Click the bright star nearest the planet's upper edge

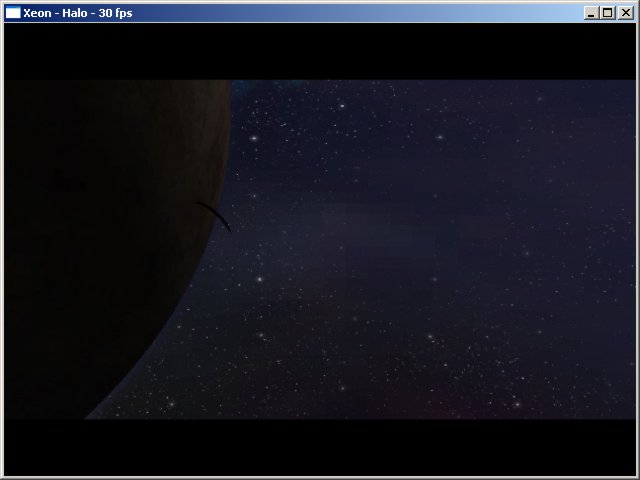point(254,137)
